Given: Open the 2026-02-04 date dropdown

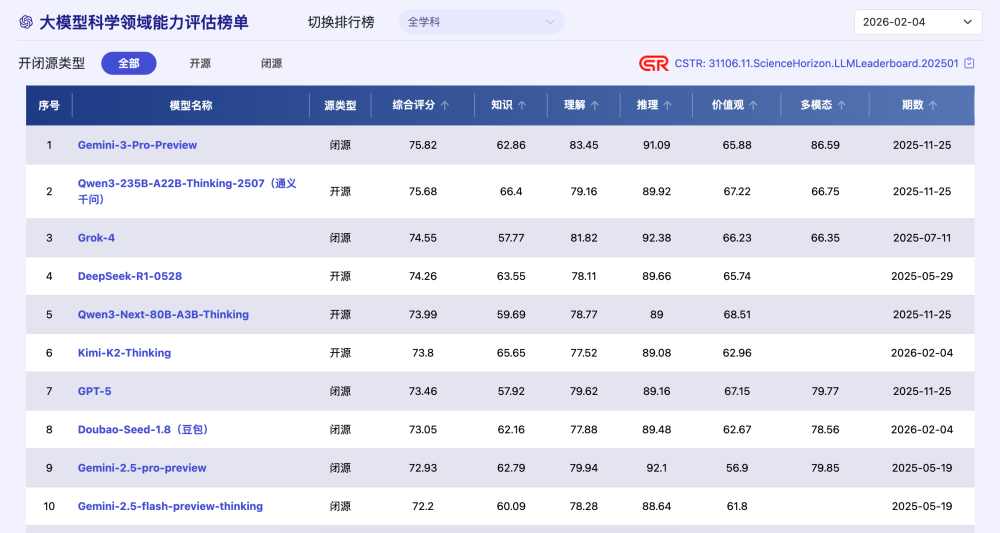Looking at the screenshot, I should pyautogui.click(x=918, y=22).
